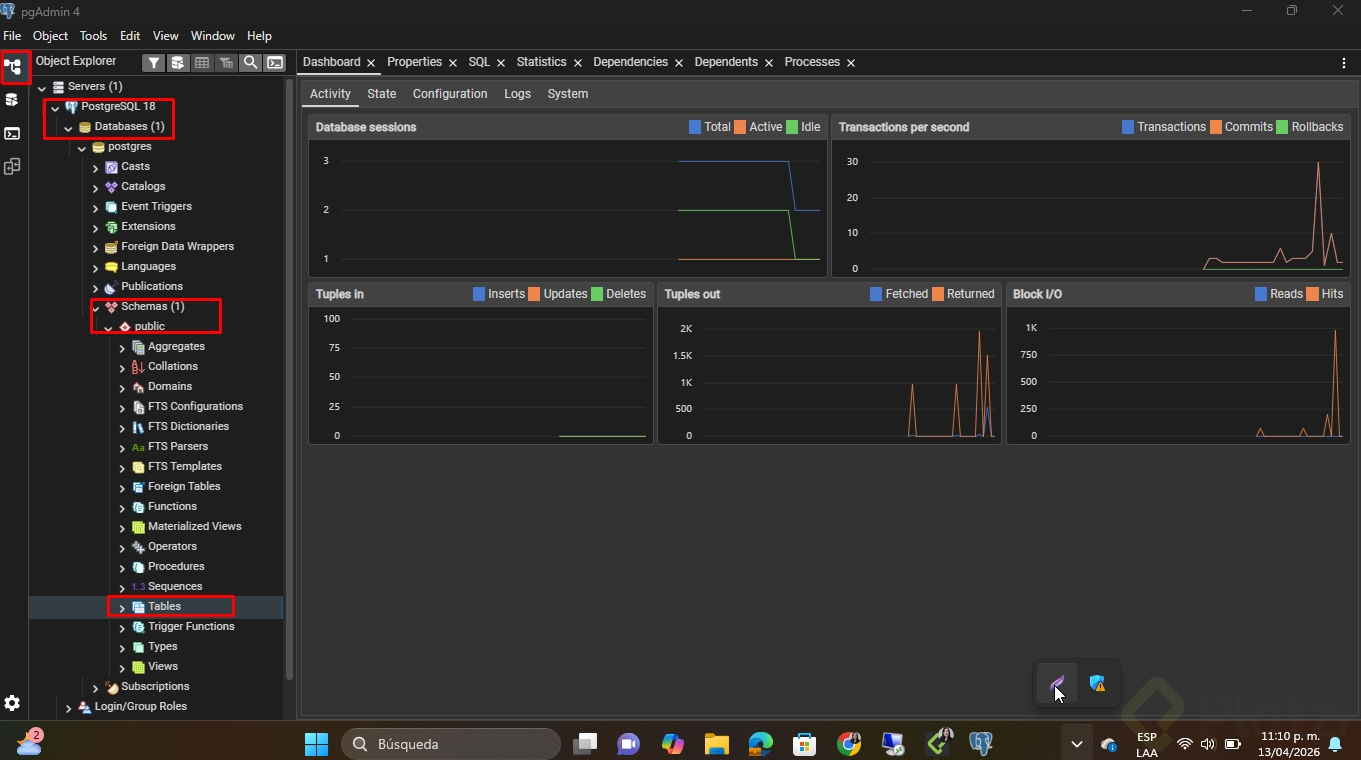Image resolution: width=1361 pixels, height=760 pixels.
Task: Click the Operators node icon
Action: (138, 547)
